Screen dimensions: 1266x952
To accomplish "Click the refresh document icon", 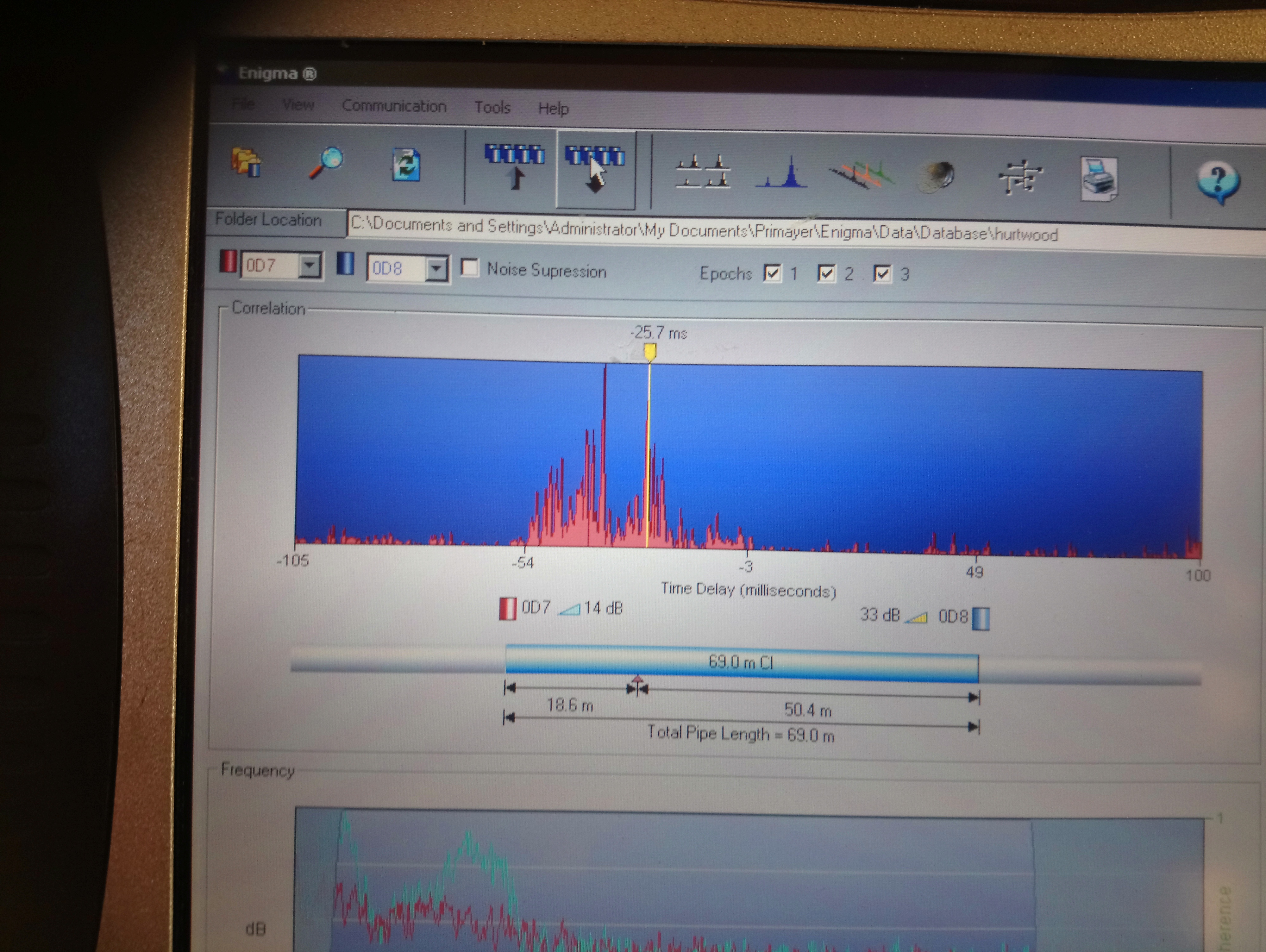I will click(x=406, y=165).
